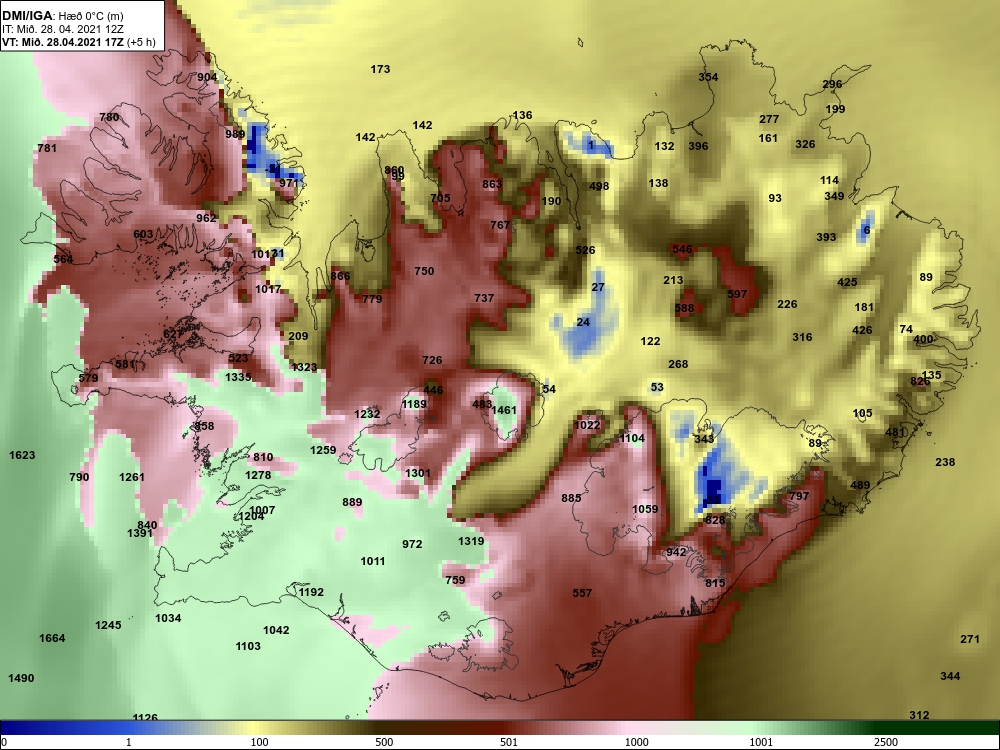Click the 588 label
Viewport: 1000px width, 750px height.
click(684, 309)
